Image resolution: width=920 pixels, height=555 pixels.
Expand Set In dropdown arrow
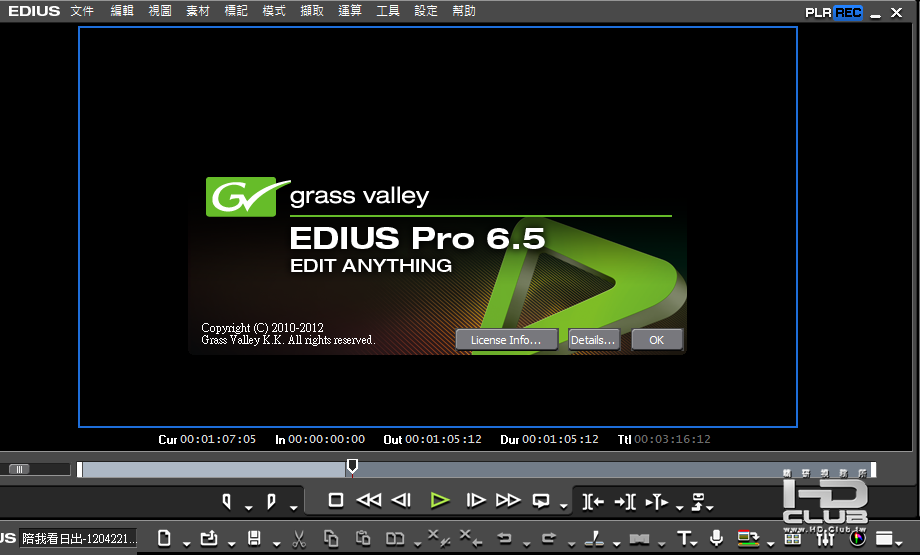tap(249, 507)
